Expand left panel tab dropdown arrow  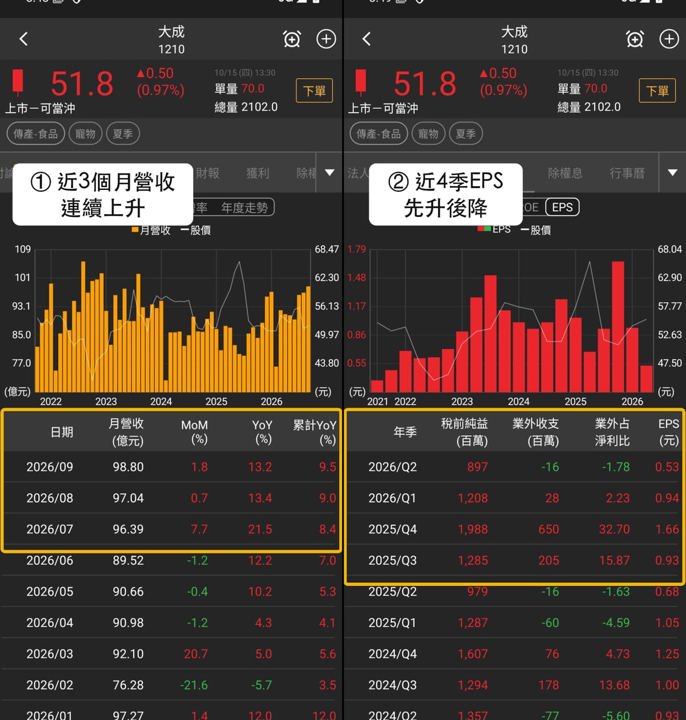pyautogui.click(x=329, y=173)
